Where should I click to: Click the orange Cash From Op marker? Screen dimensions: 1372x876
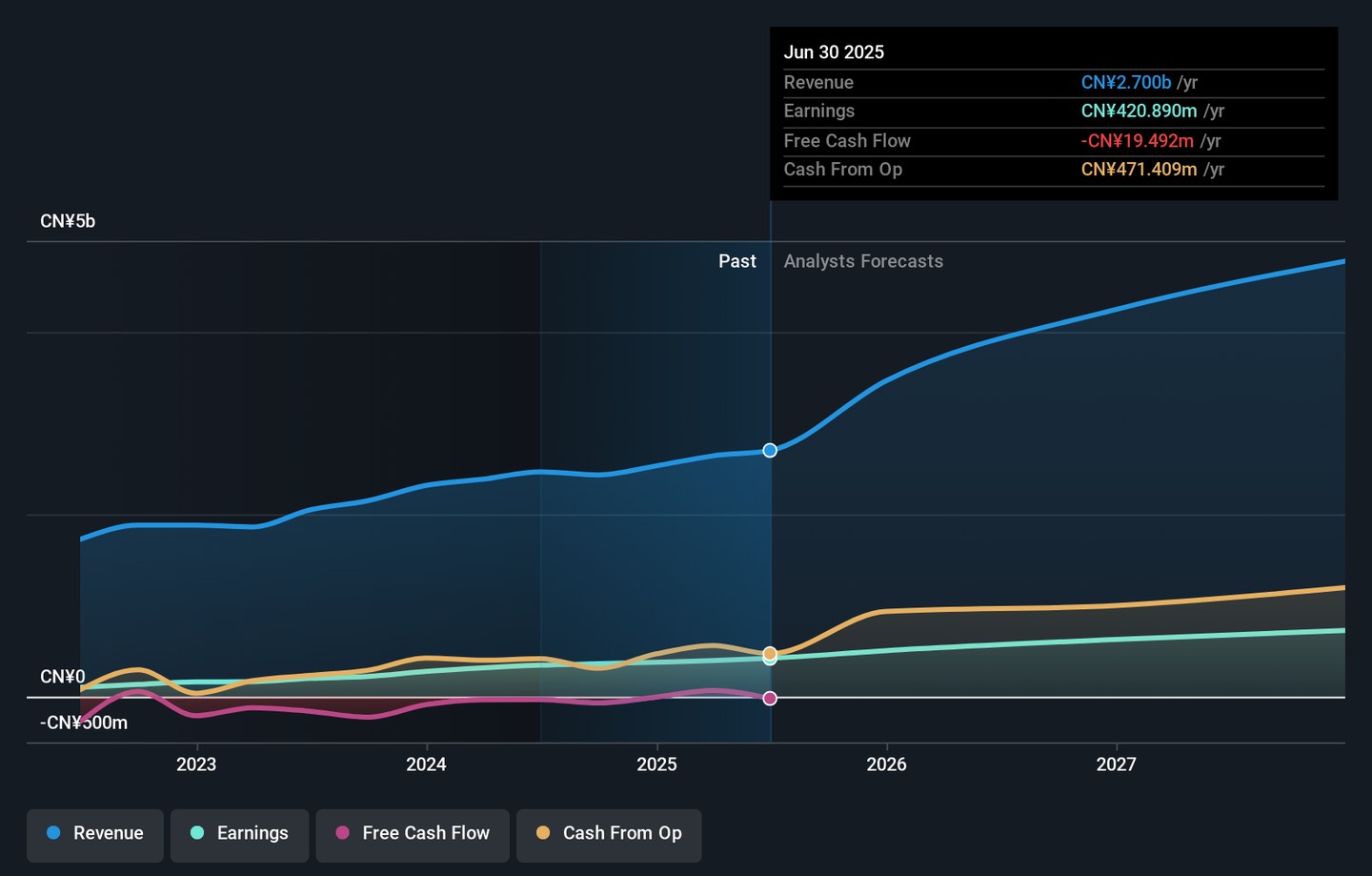(770, 653)
